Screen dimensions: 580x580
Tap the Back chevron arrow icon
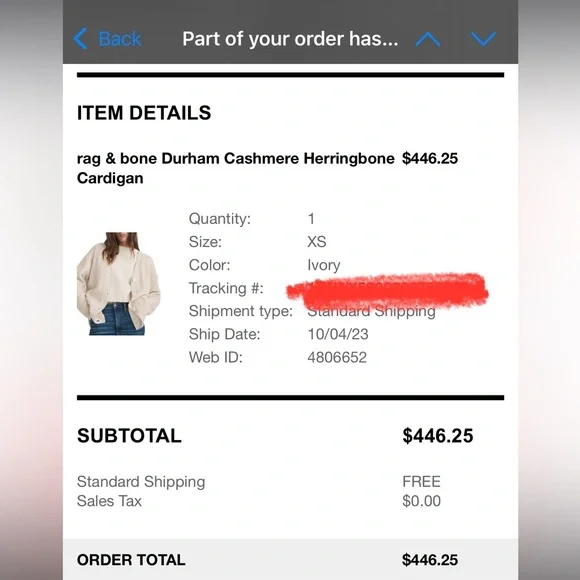[x=80, y=38]
